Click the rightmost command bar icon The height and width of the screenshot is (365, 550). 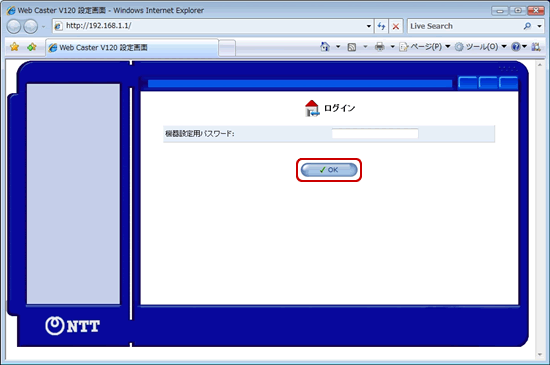point(536,47)
